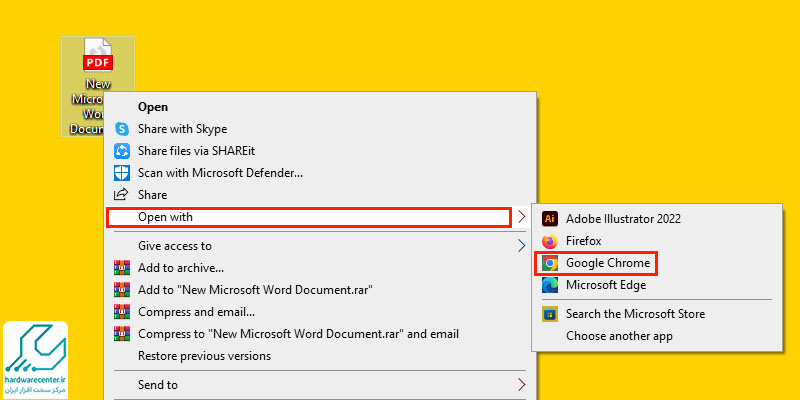Select Search the Microsoft Store

pyautogui.click(x=657, y=314)
